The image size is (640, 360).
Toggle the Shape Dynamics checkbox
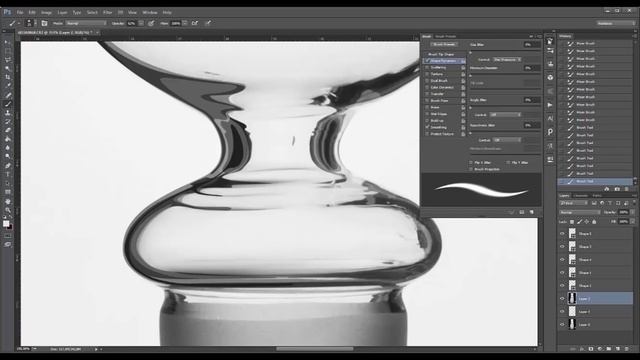(427, 61)
